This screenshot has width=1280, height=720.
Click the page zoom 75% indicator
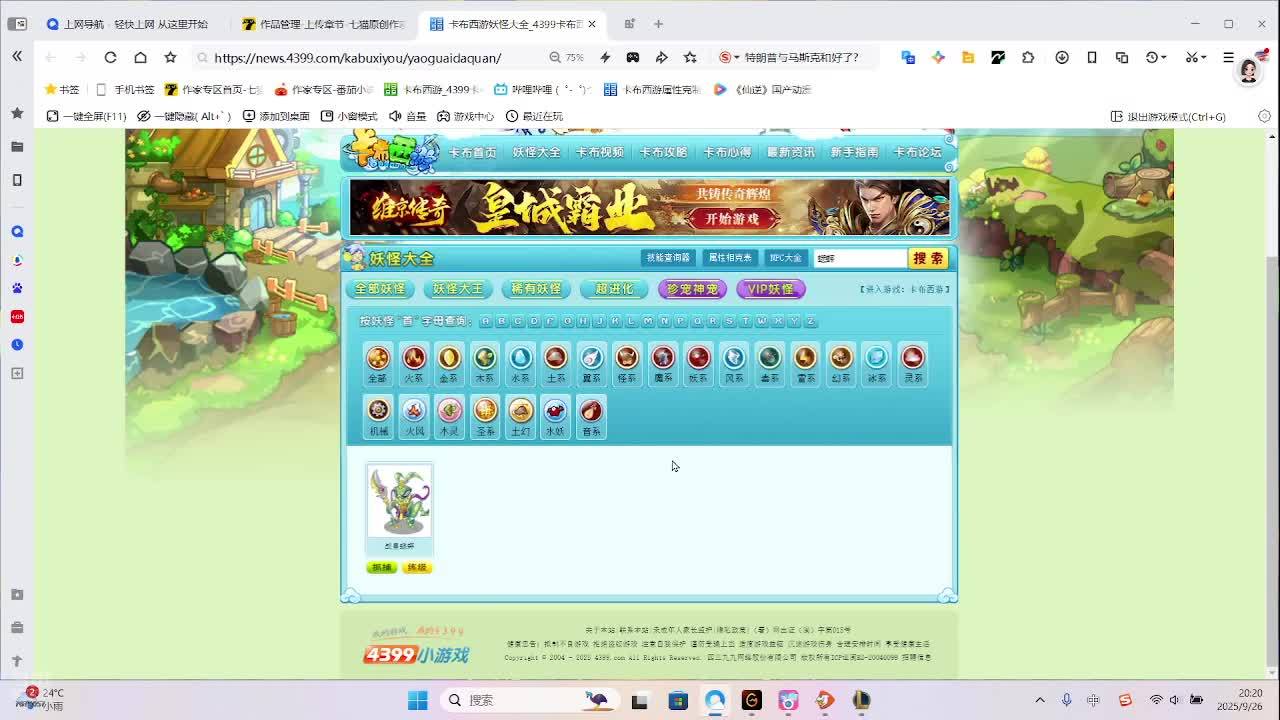point(567,58)
